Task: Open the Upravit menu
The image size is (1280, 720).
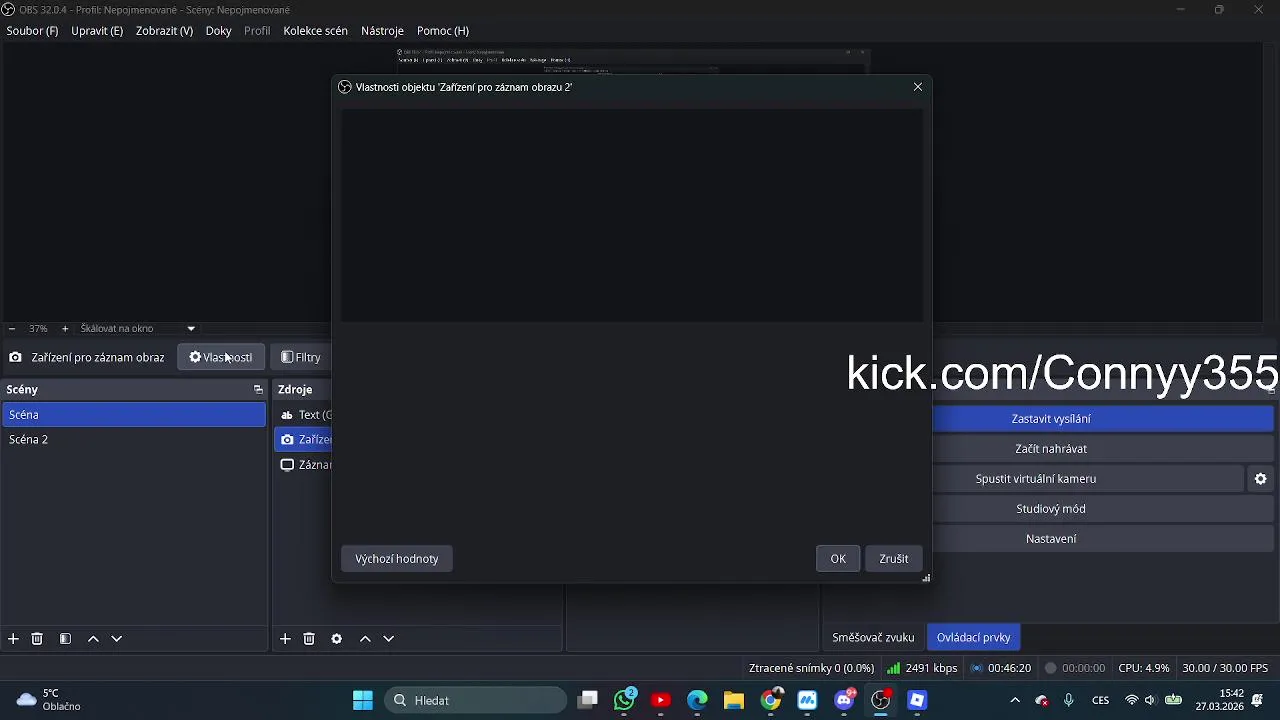Action: [x=97, y=31]
